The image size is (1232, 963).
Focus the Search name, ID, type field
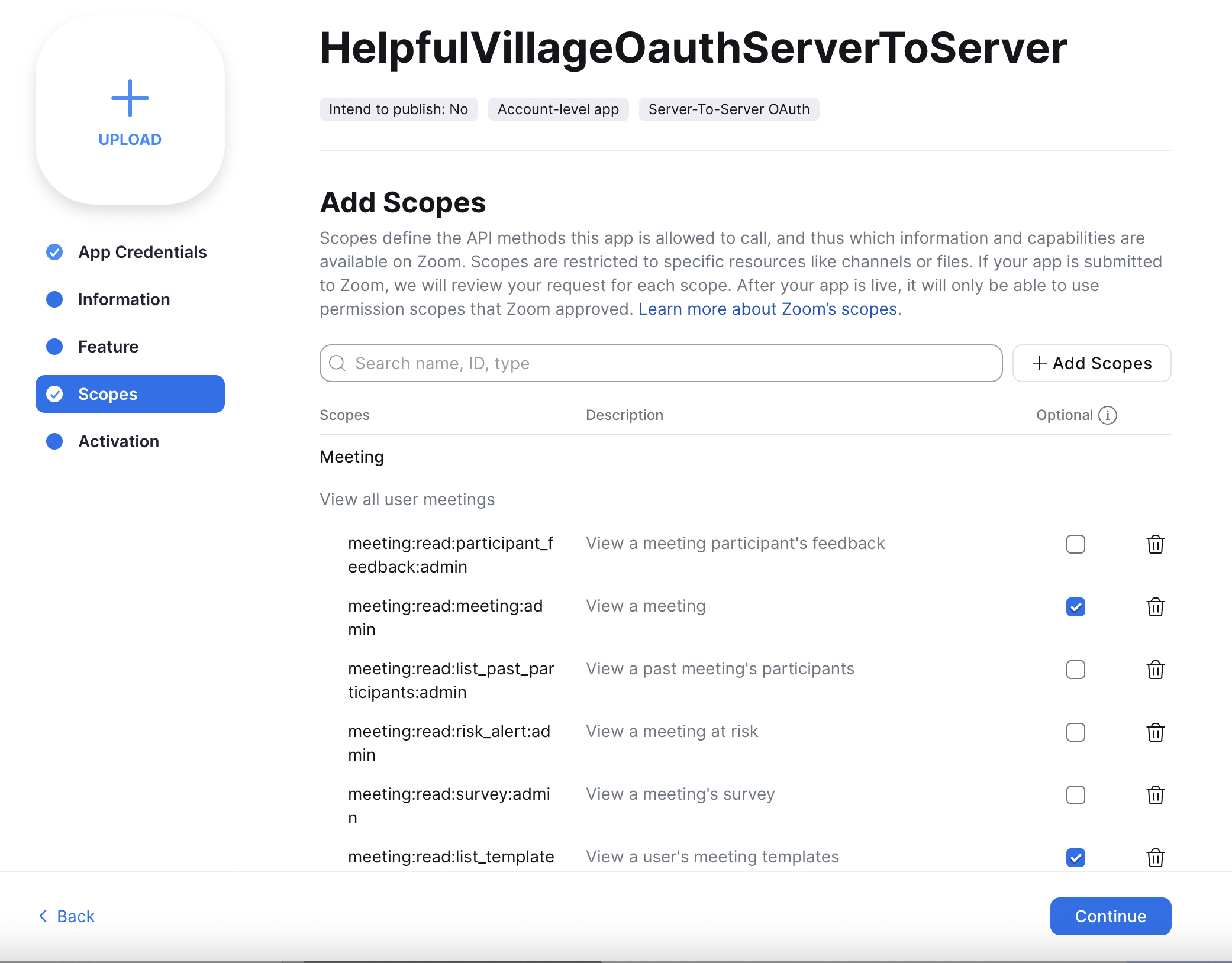pyautogui.click(x=661, y=363)
